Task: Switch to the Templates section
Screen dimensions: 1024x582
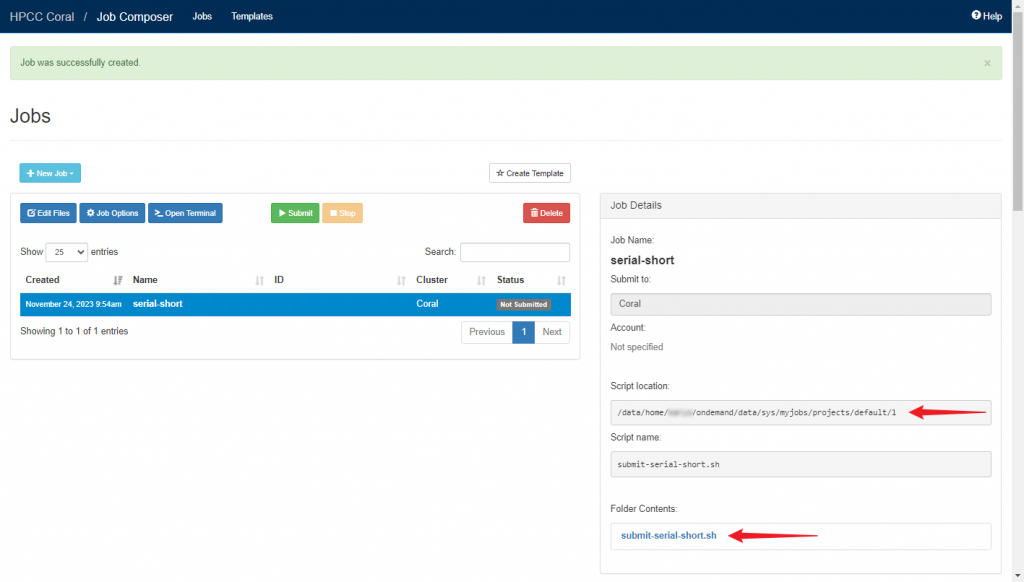Action: (x=251, y=16)
